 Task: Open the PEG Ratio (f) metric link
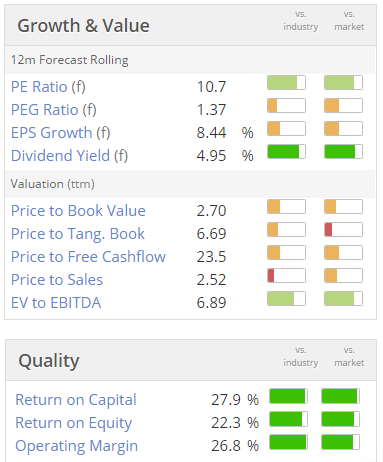[54, 110]
